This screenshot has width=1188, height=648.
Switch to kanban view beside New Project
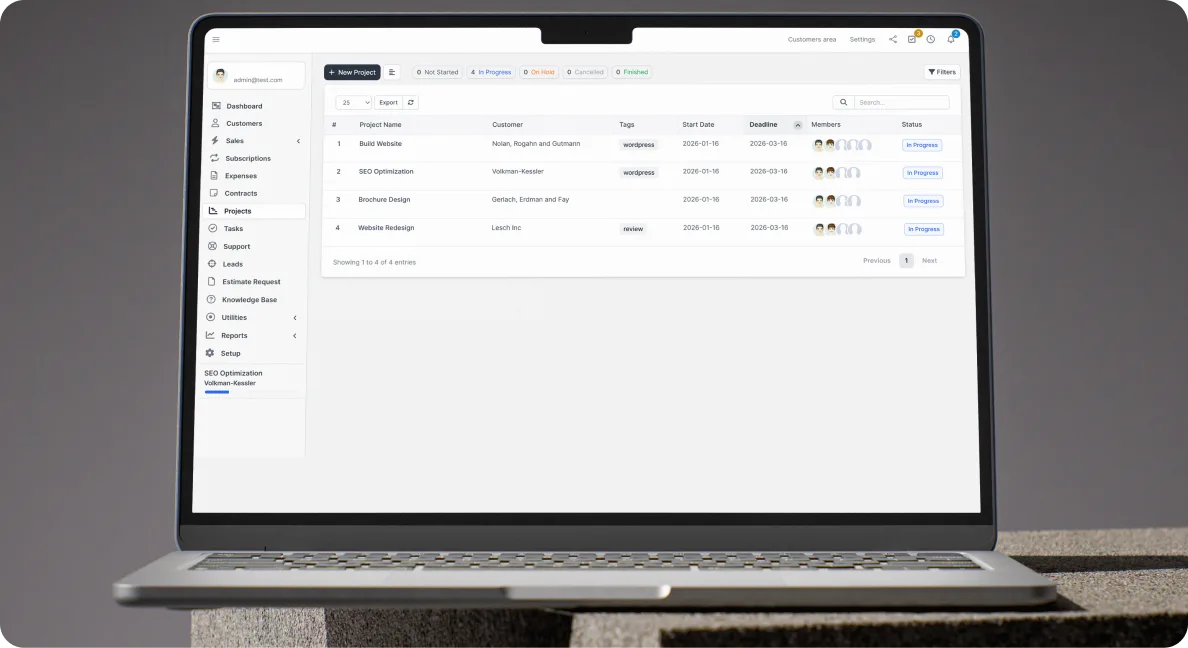pos(392,72)
